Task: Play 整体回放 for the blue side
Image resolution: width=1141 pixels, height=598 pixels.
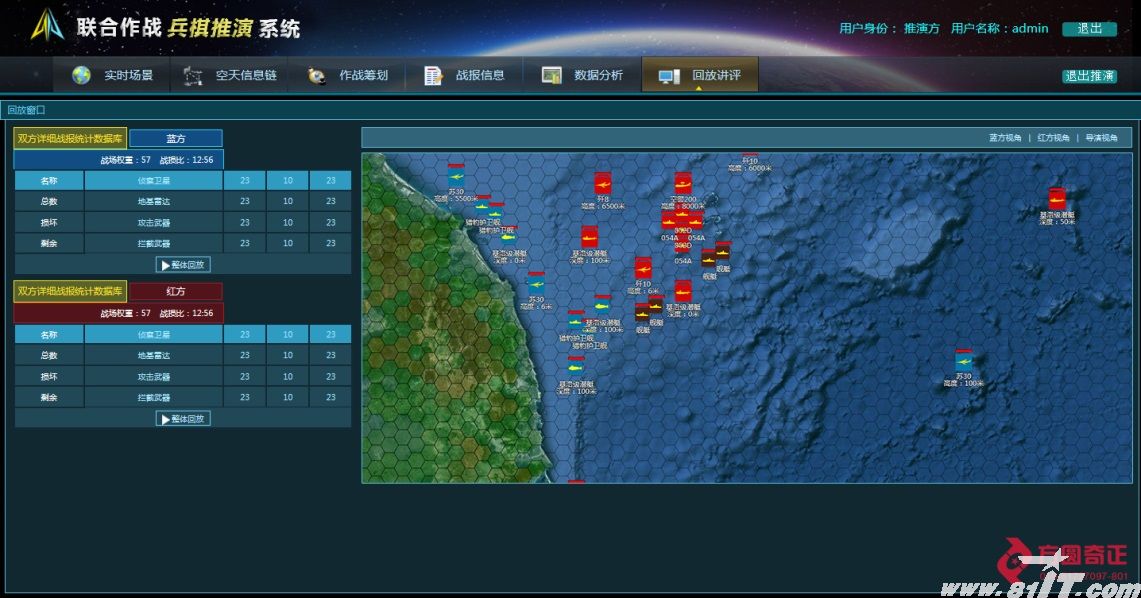Action: pyautogui.click(x=183, y=265)
